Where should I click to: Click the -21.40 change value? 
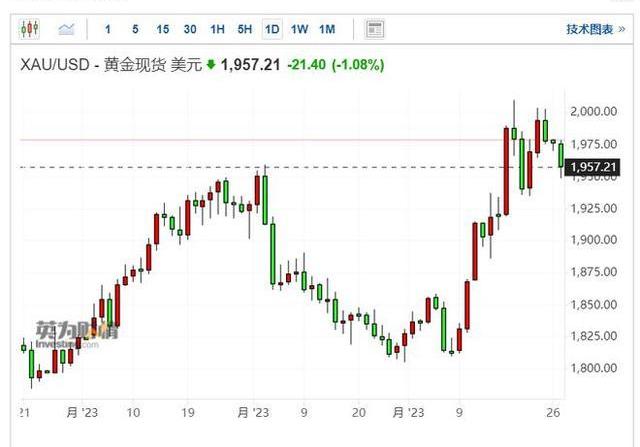(x=307, y=64)
